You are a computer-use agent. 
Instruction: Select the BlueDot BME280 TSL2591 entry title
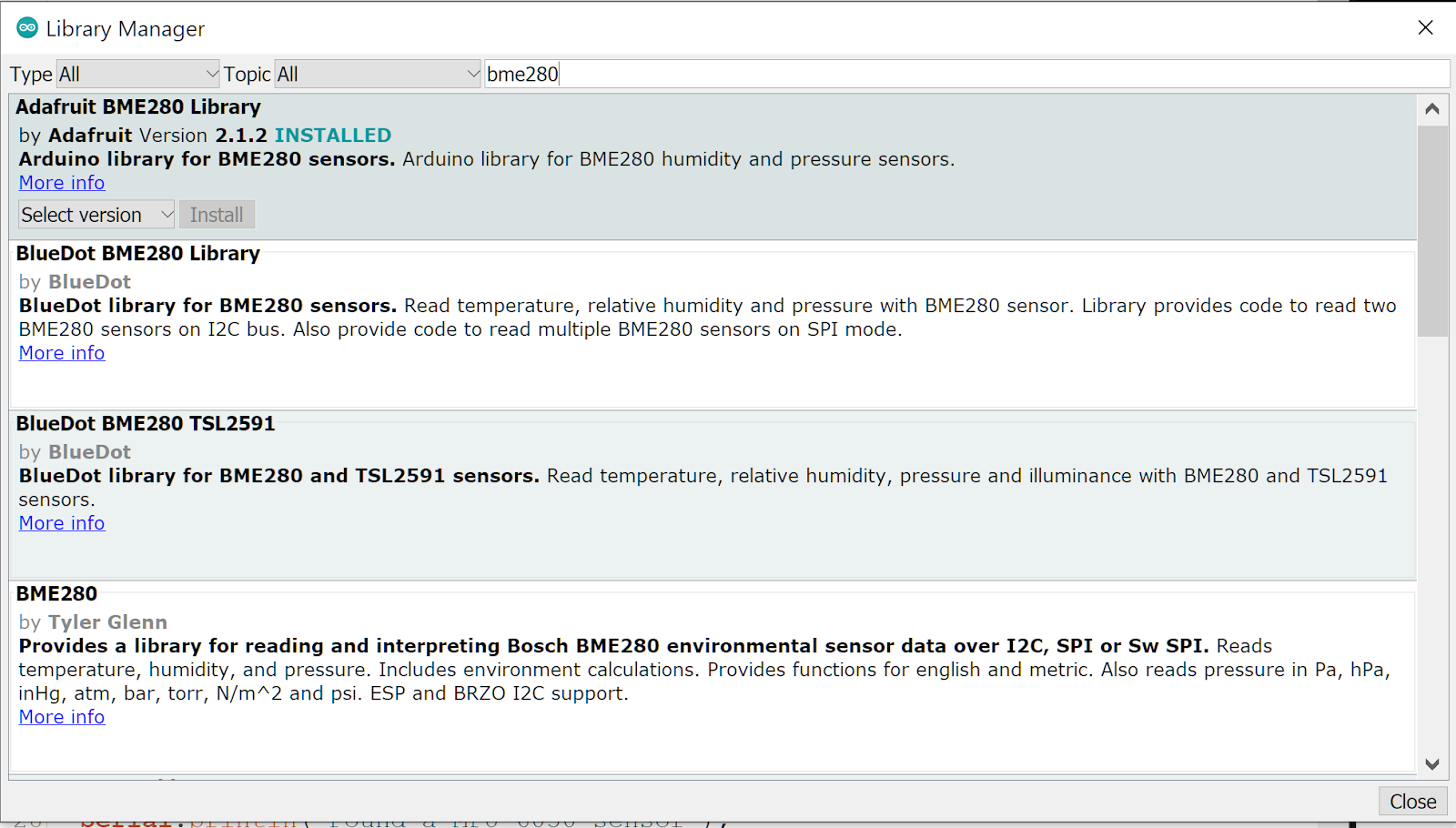(146, 424)
